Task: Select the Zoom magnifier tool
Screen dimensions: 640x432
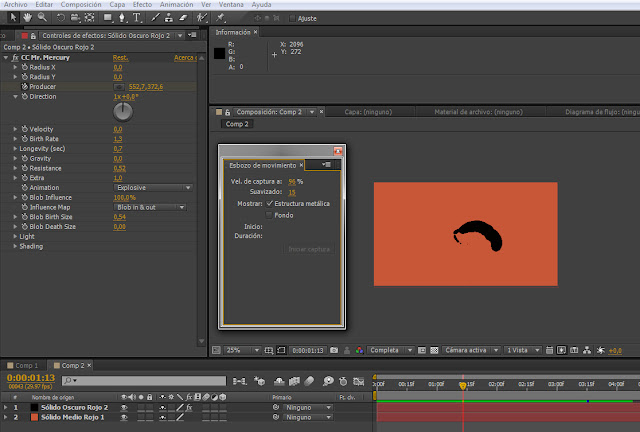Action: tap(42, 18)
